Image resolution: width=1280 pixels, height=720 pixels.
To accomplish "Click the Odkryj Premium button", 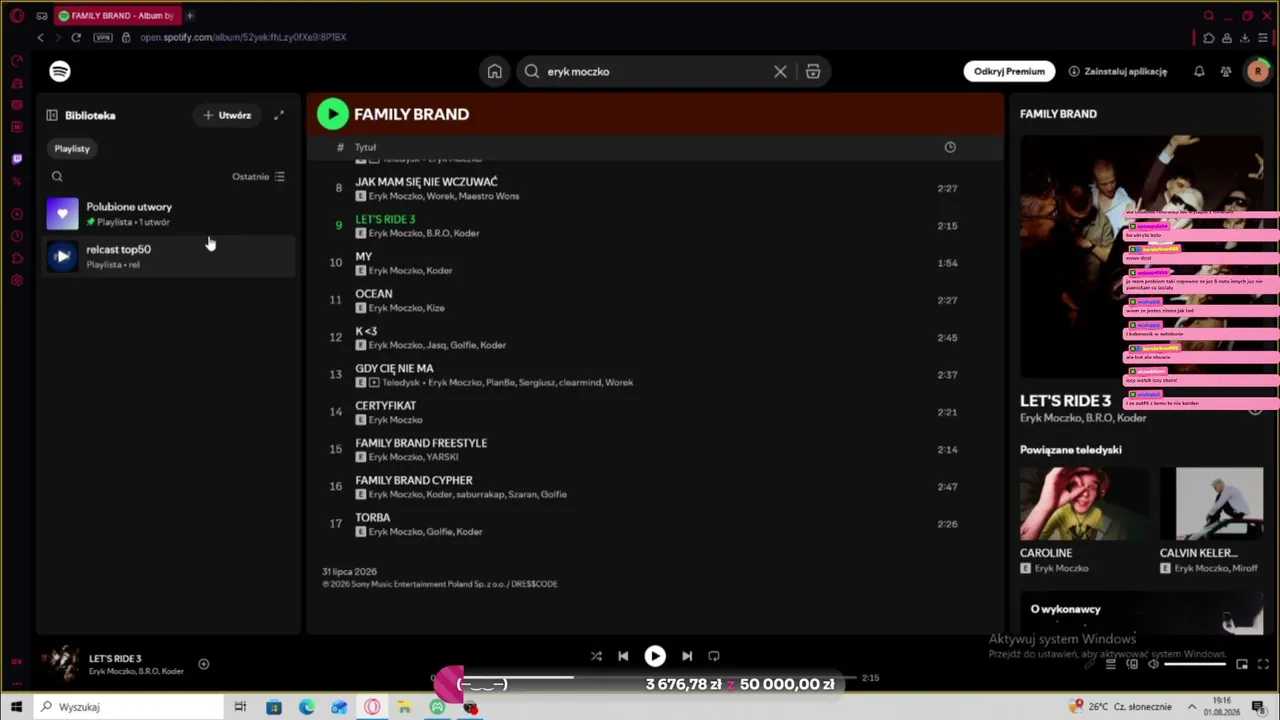I will click(x=1009, y=71).
